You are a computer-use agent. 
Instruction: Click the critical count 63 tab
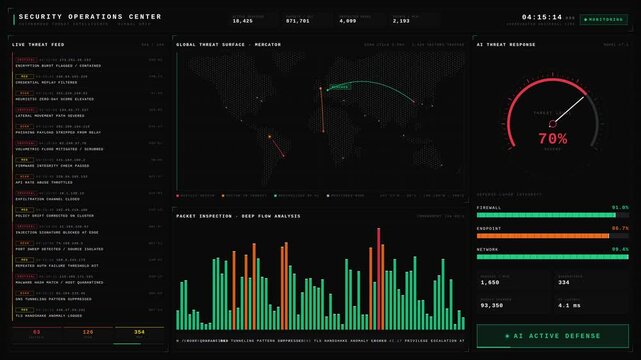tap(36, 334)
